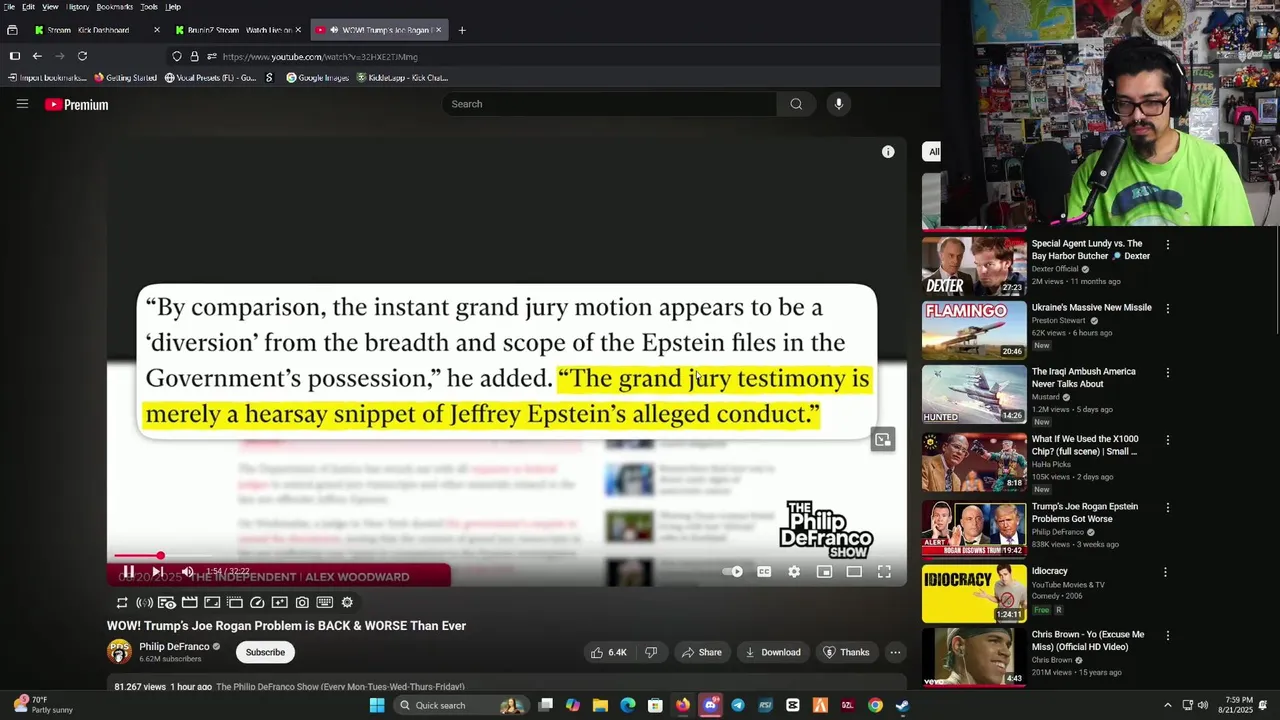Viewport: 1280px width, 720px height.
Task: Click the search magnifier button
Action: (796, 104)
